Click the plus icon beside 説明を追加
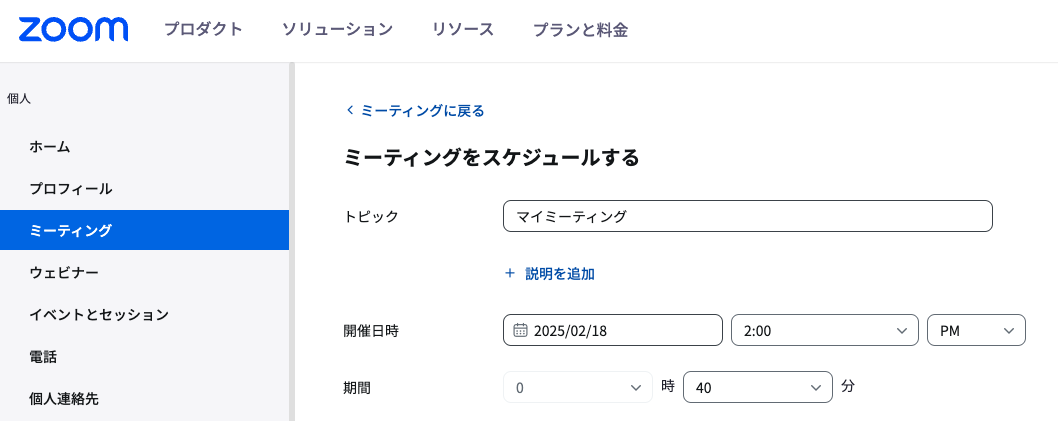 pyautogui.click(x=510, y=273)
